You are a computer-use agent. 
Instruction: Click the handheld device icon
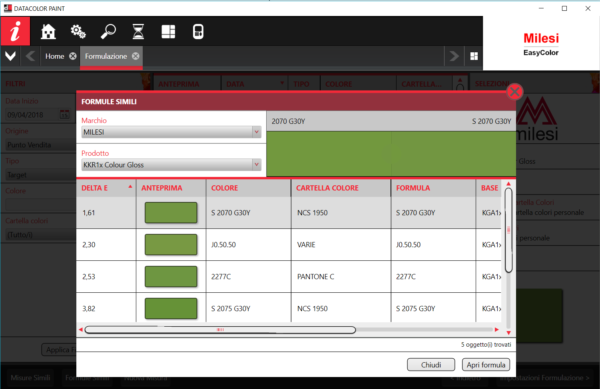[x=198, y=31]
